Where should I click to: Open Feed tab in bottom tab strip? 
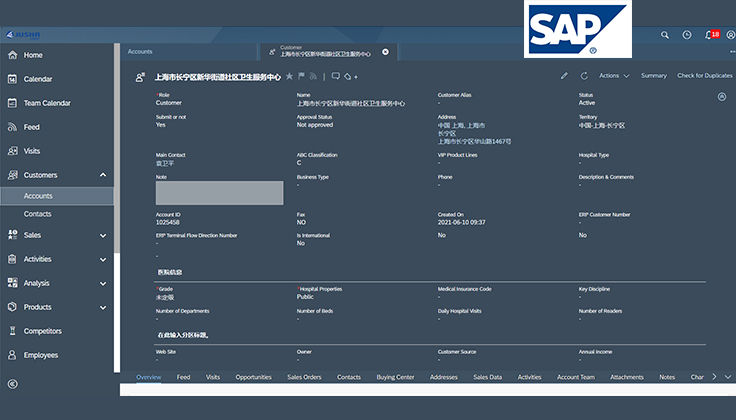tap(183, 377)
